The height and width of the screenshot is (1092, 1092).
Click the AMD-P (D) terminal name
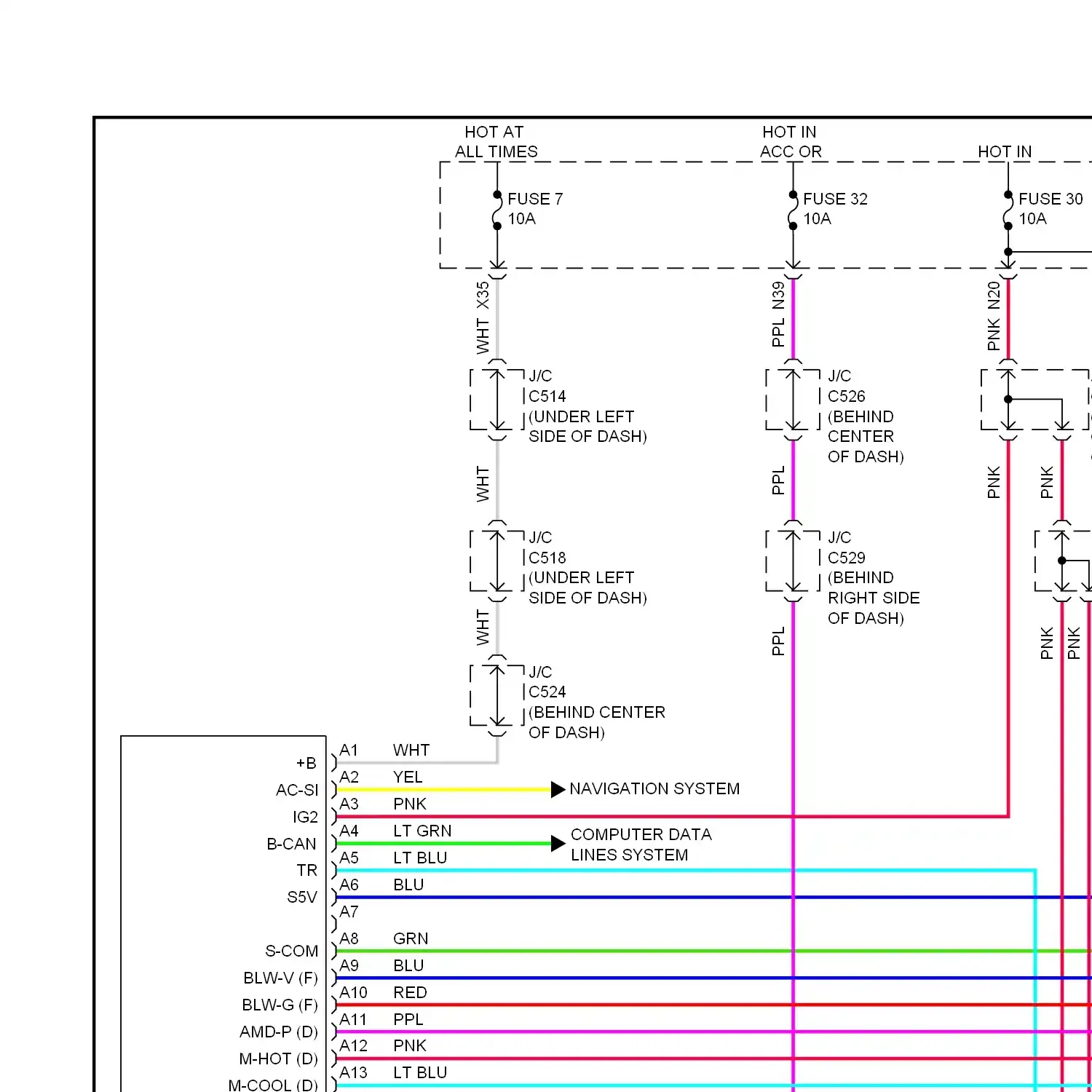click(279, 1032)
